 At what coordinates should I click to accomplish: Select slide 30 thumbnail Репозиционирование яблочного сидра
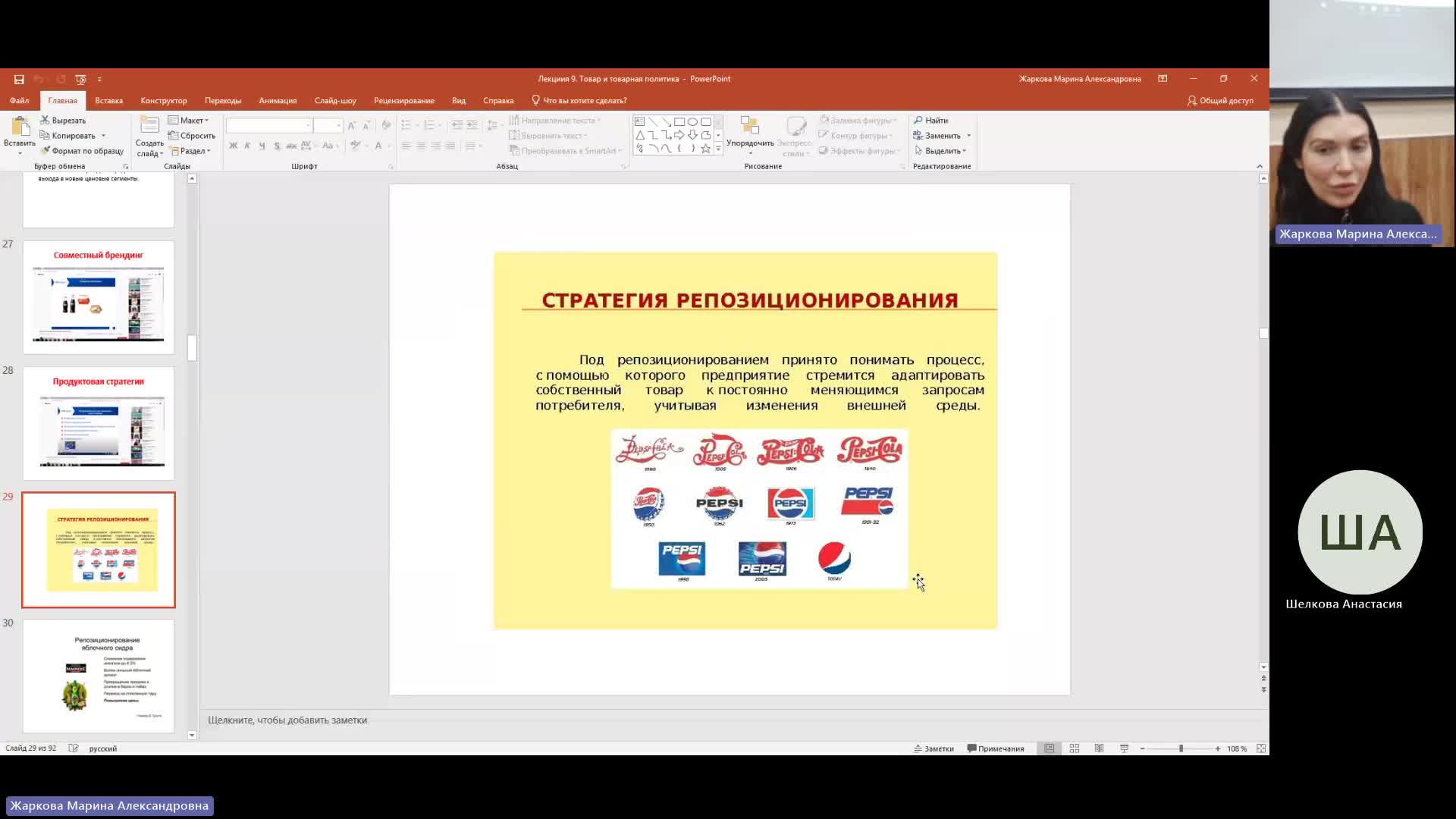point(99,676)
